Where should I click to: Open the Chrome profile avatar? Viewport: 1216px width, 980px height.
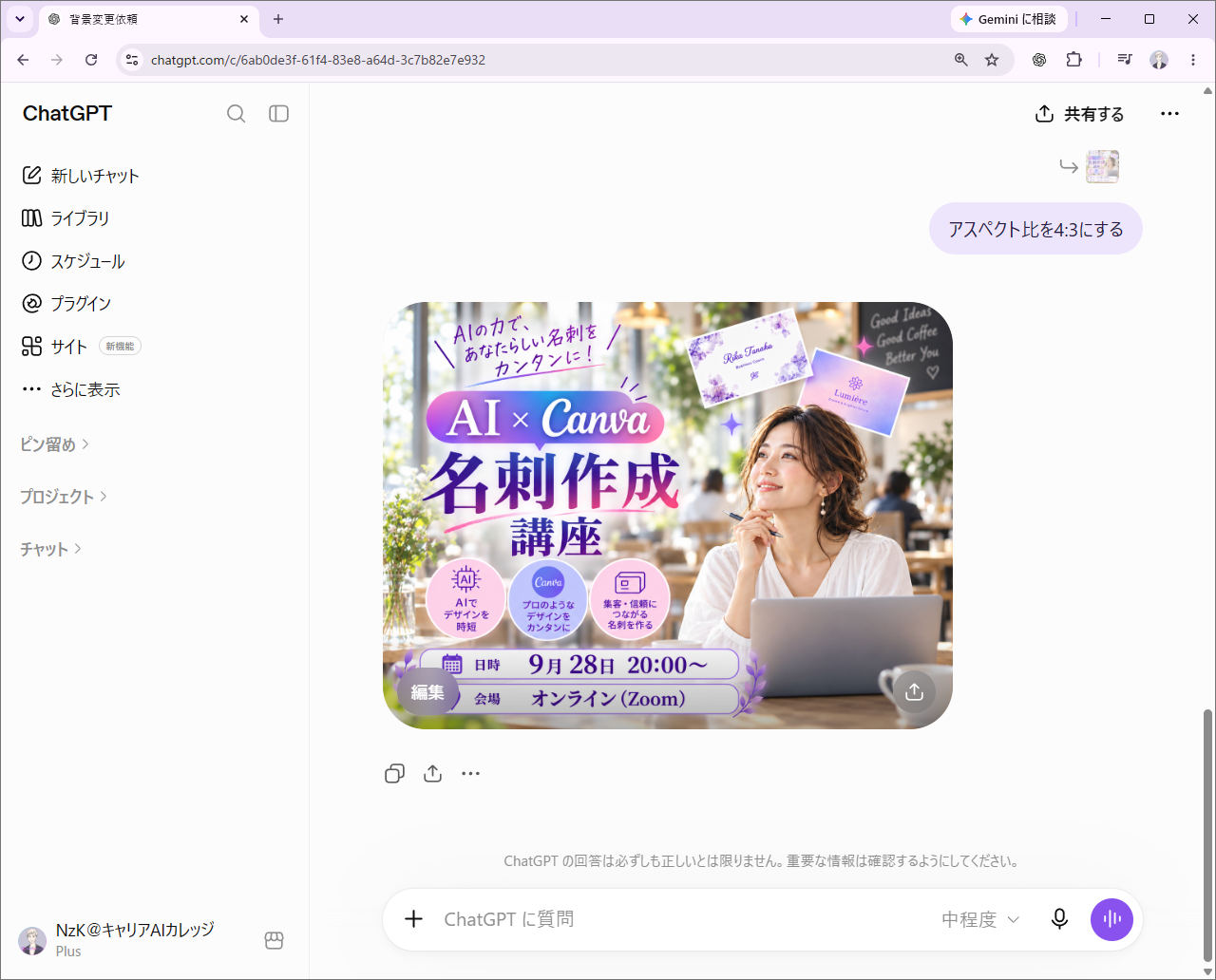point(1159,60)
